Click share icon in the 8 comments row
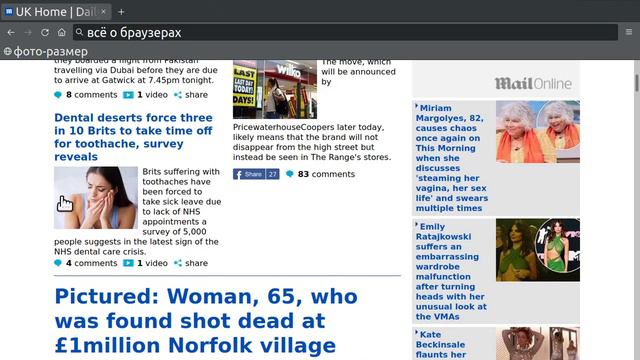The width and height of the screenshot is (640, 360). (178, 95)
